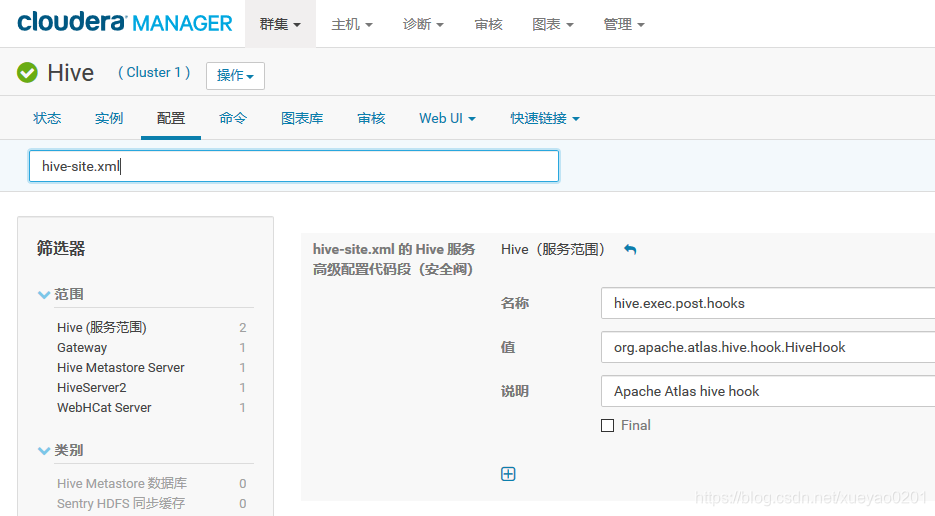Switch to the 审核 tab under Hive
The width and height of the screenshot is (935, 516).
point(371,118)
